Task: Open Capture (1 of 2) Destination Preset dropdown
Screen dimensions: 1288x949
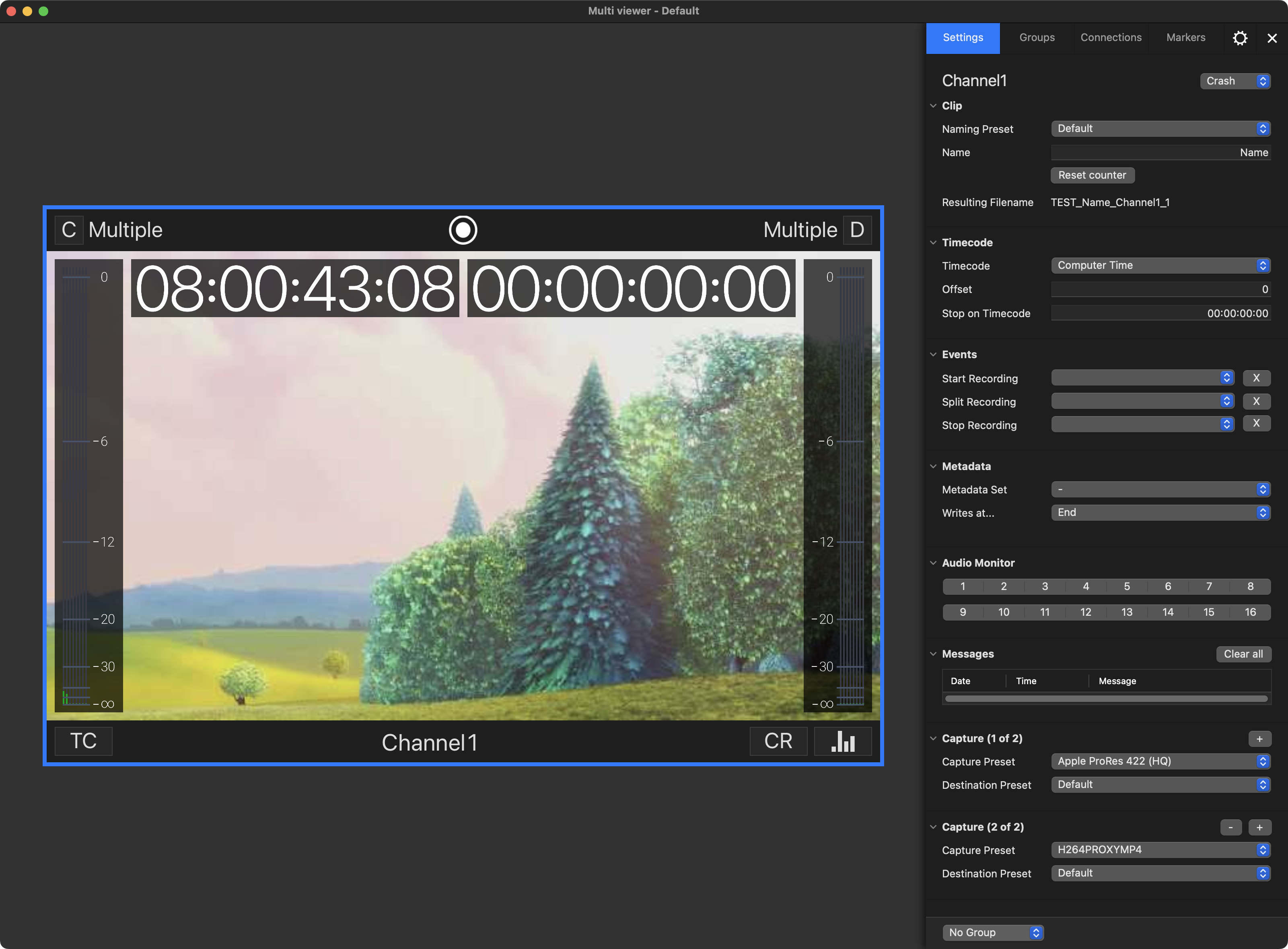Action: [1160, 785]
